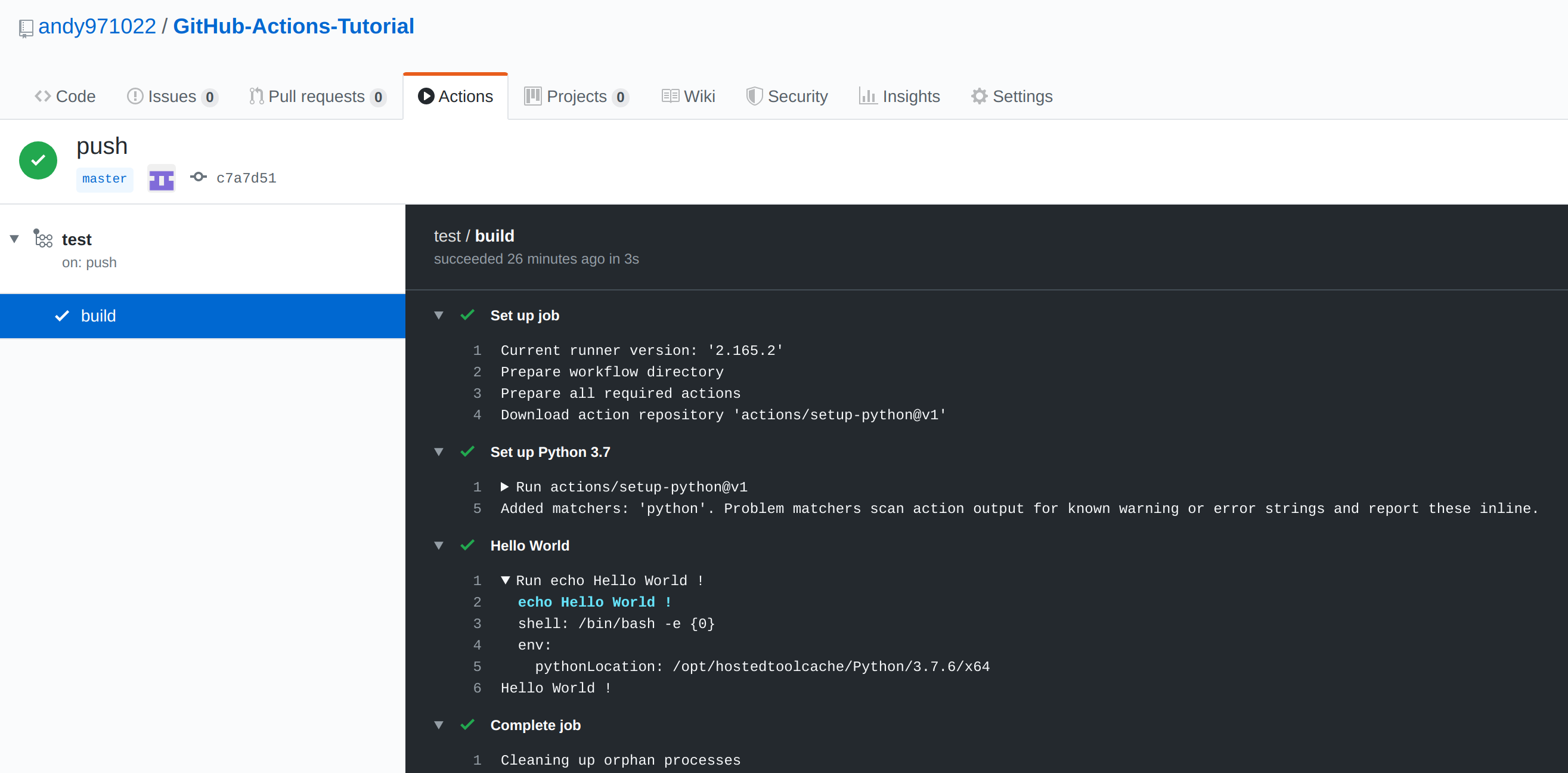This screenshot has height=773, width=1568.
Task: Collapse the Hello World log section
Action: (439, 545)
